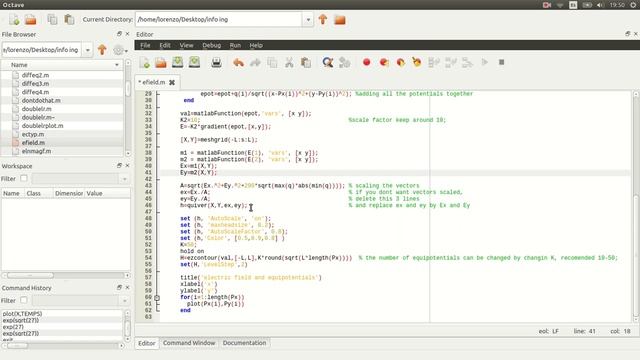This screenshot has height=360, width=640.
Task: Click the Current Directory path field
Action: (x=219, y=20)
